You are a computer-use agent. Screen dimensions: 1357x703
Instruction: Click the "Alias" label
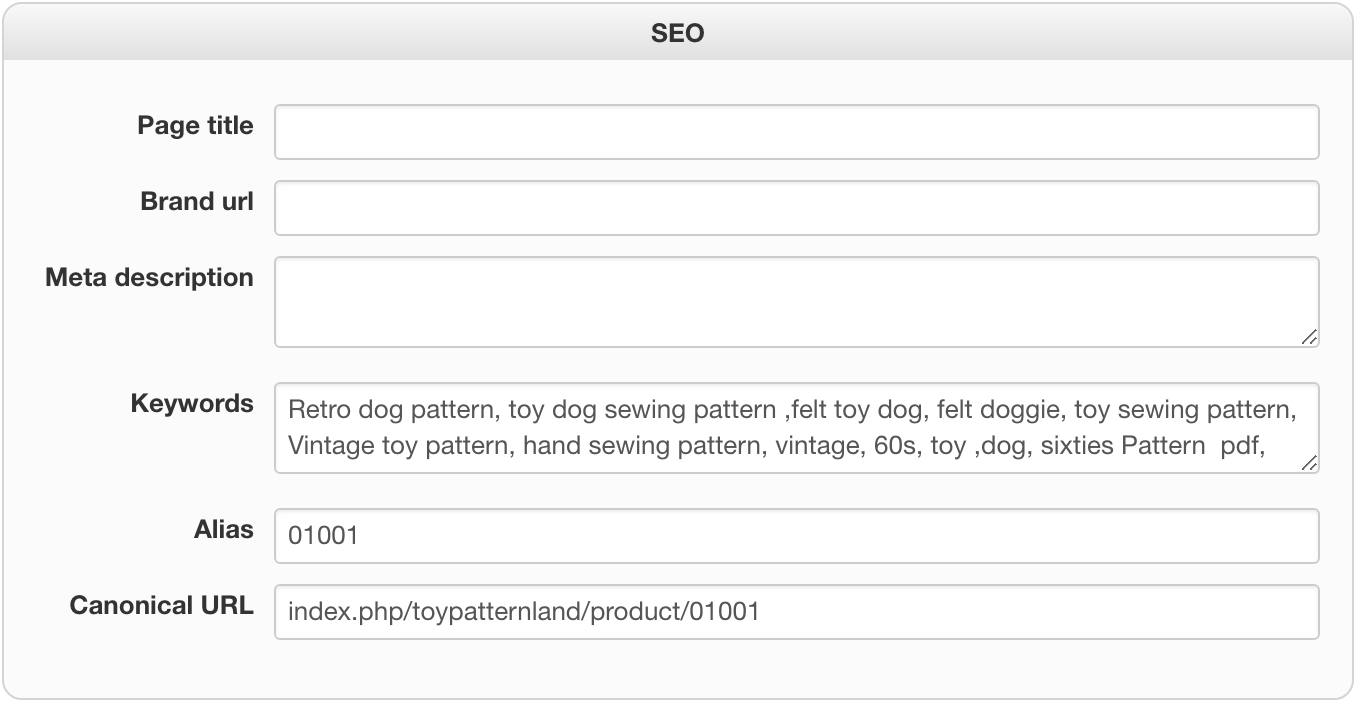point(223,530)
